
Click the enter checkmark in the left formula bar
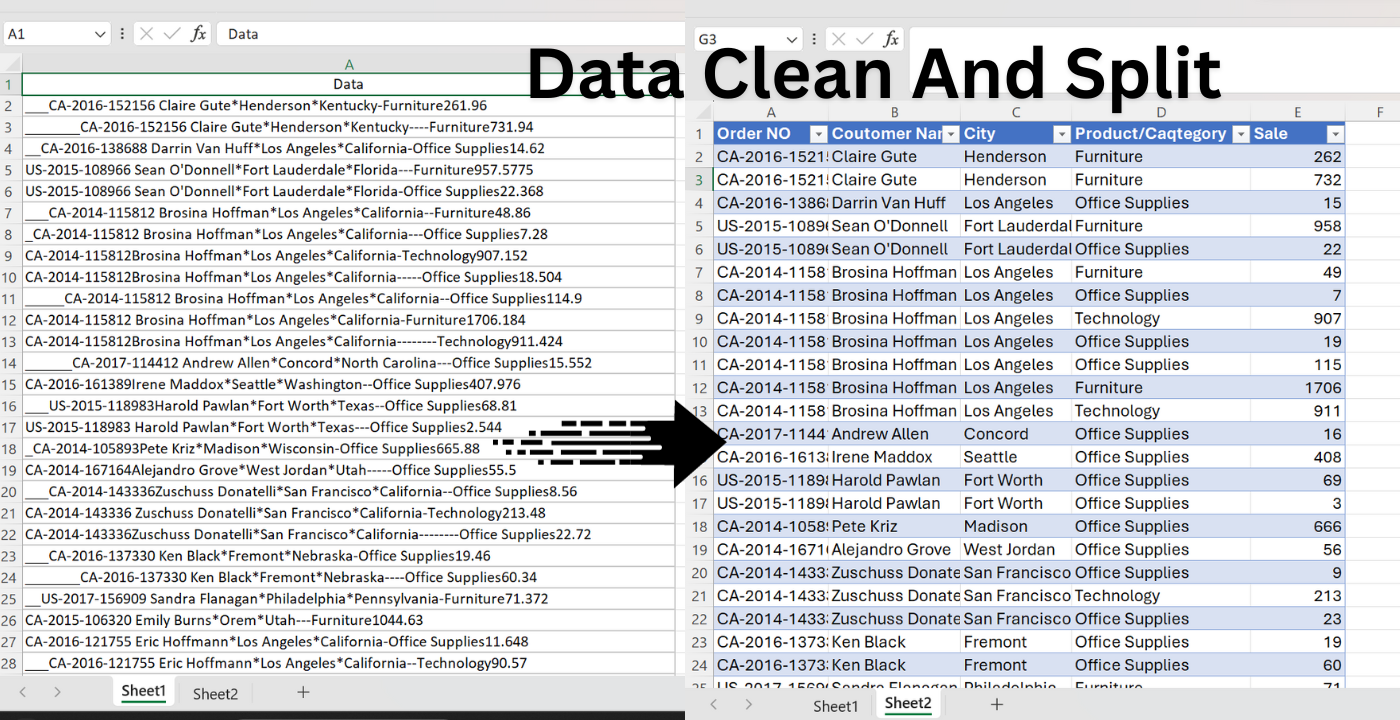[172, 34]
